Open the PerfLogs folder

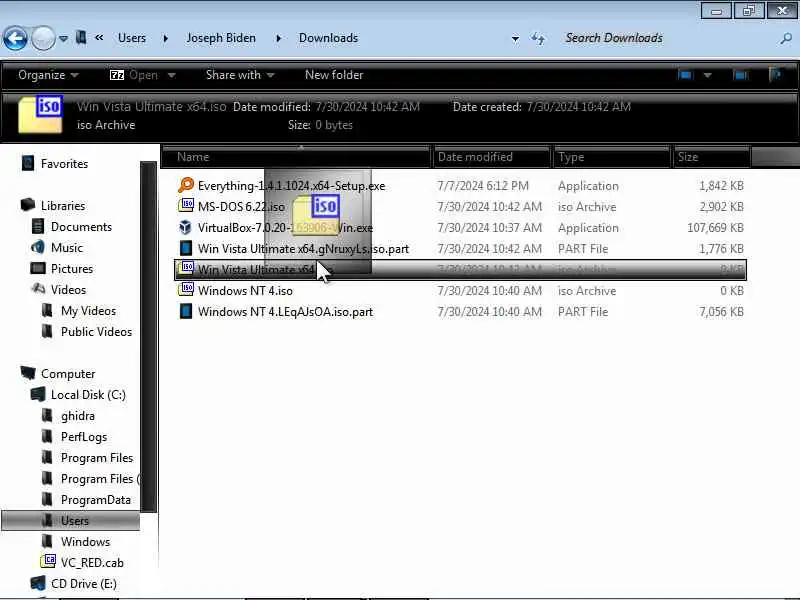click(84, 437)
